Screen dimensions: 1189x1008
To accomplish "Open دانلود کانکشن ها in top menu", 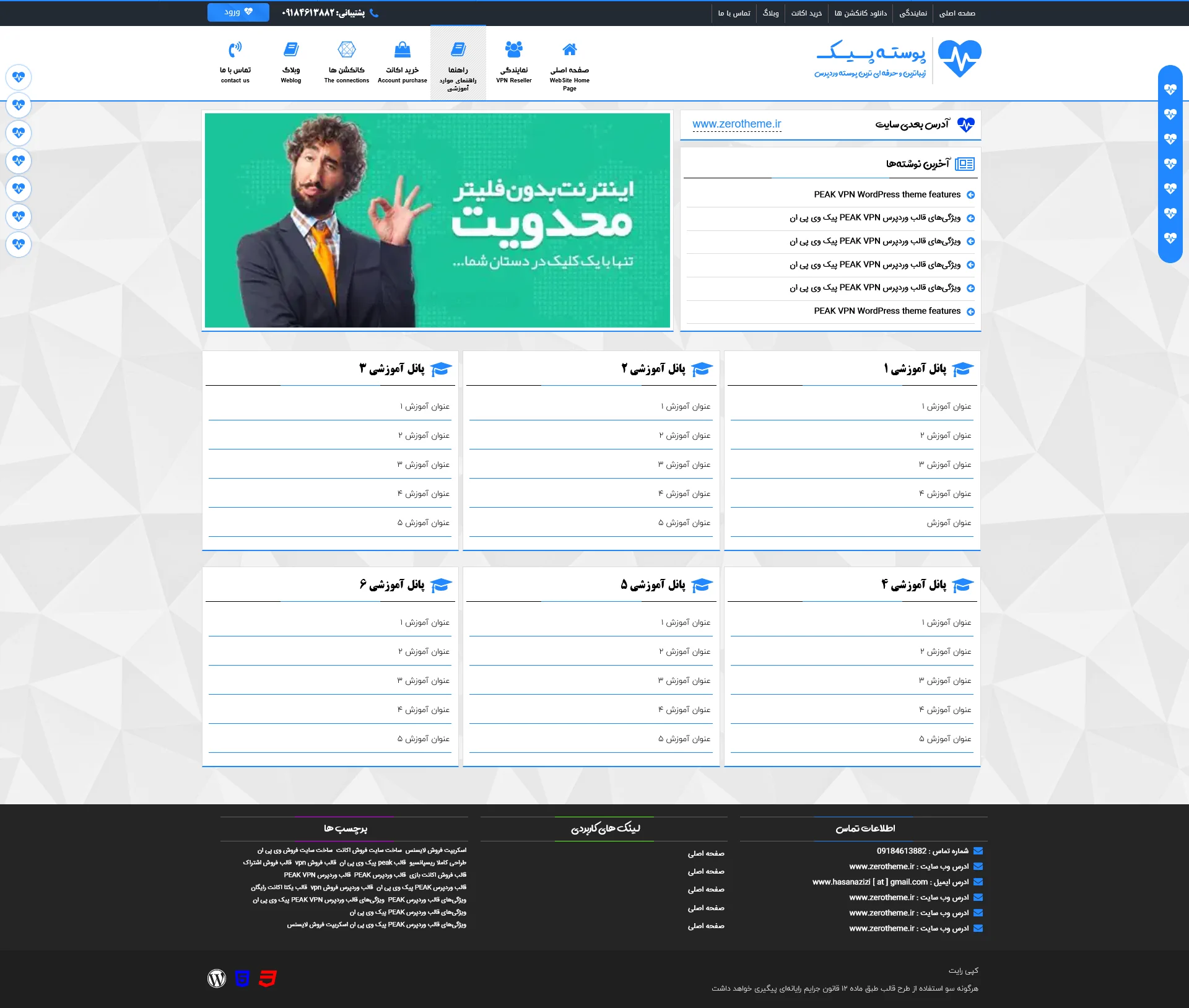I will [860, 13].
